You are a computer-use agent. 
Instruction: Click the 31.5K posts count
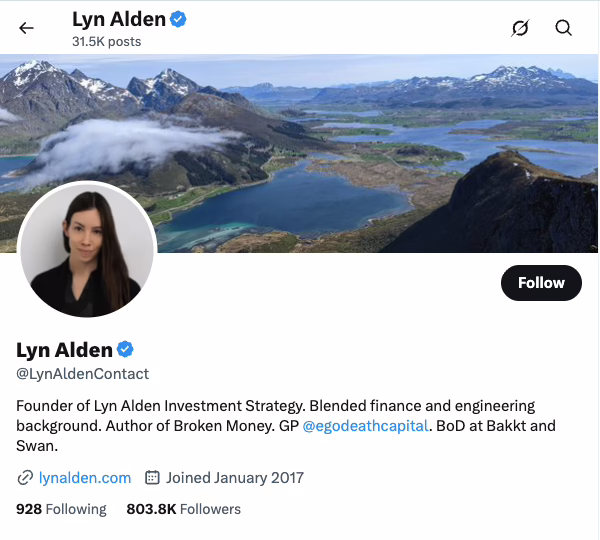pyautogui.click(x=106, y=41)
